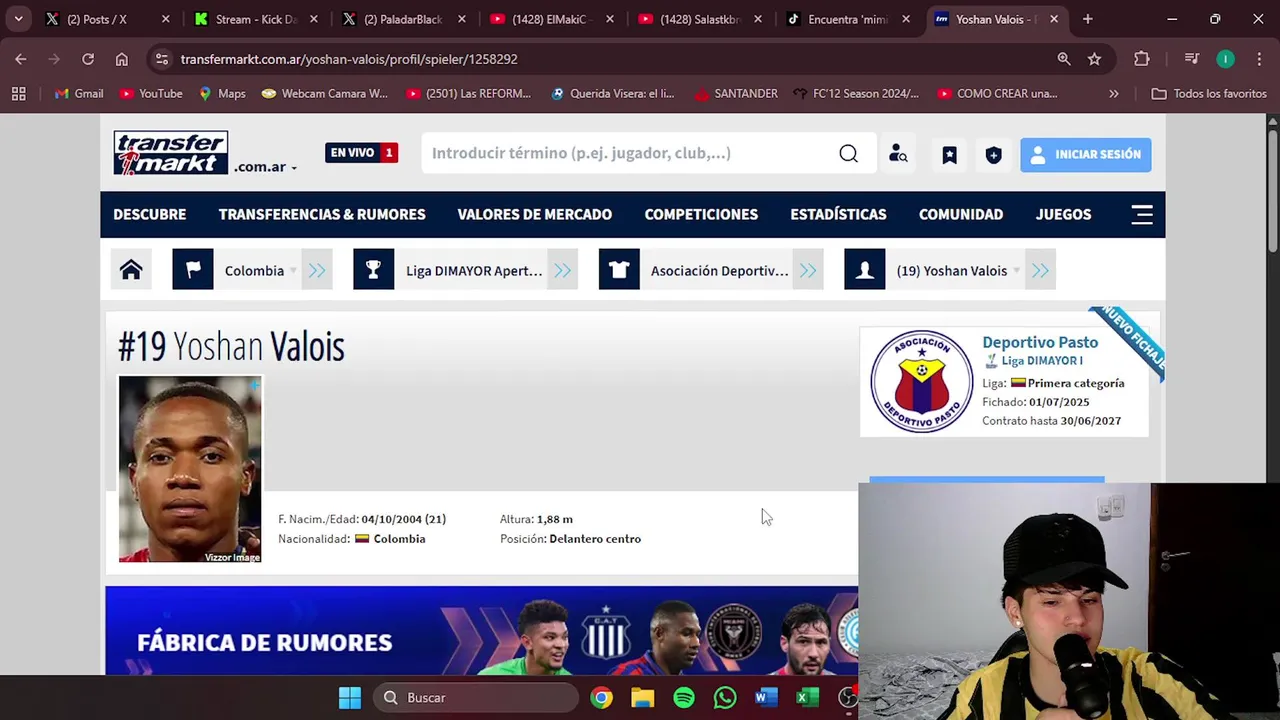Go back in browser
The height and width of the screenshot is (720, 1280).
(21, 59)
